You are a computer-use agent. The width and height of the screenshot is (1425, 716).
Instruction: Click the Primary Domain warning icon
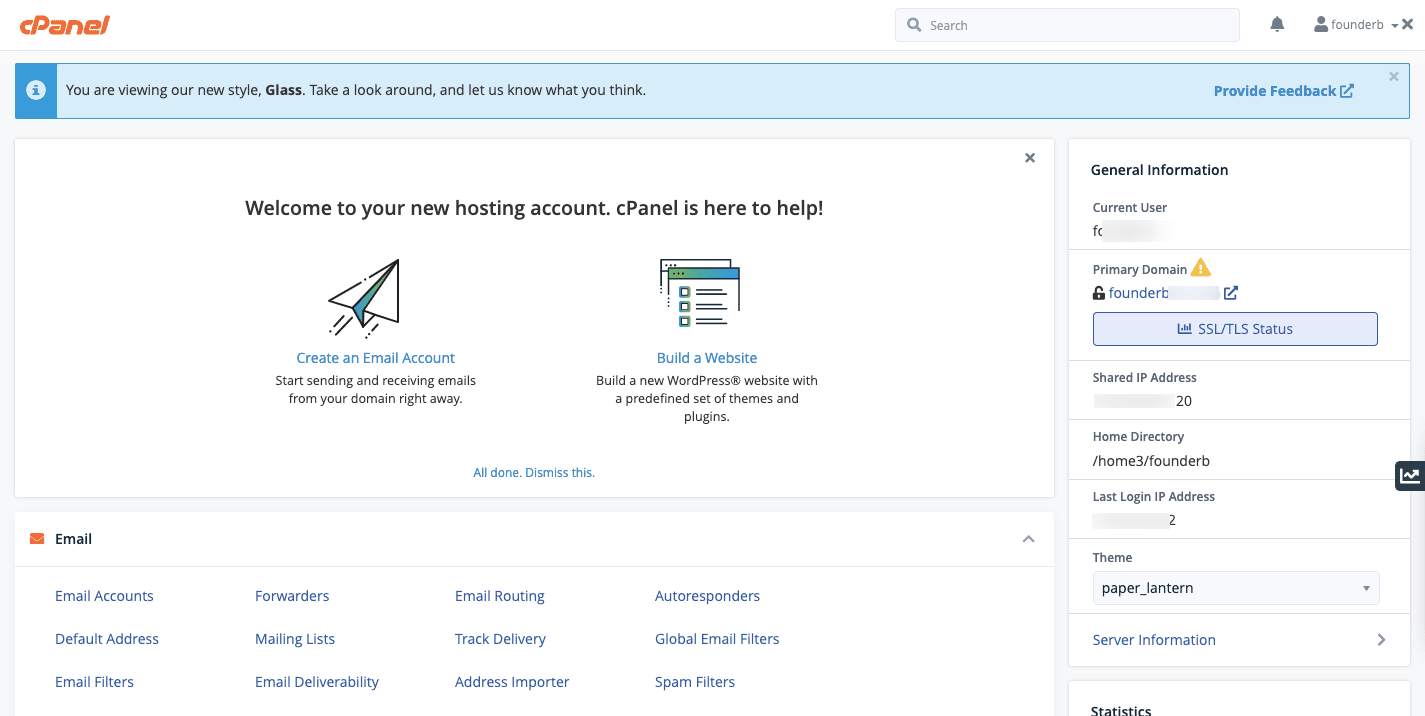tap(1201, 268)
